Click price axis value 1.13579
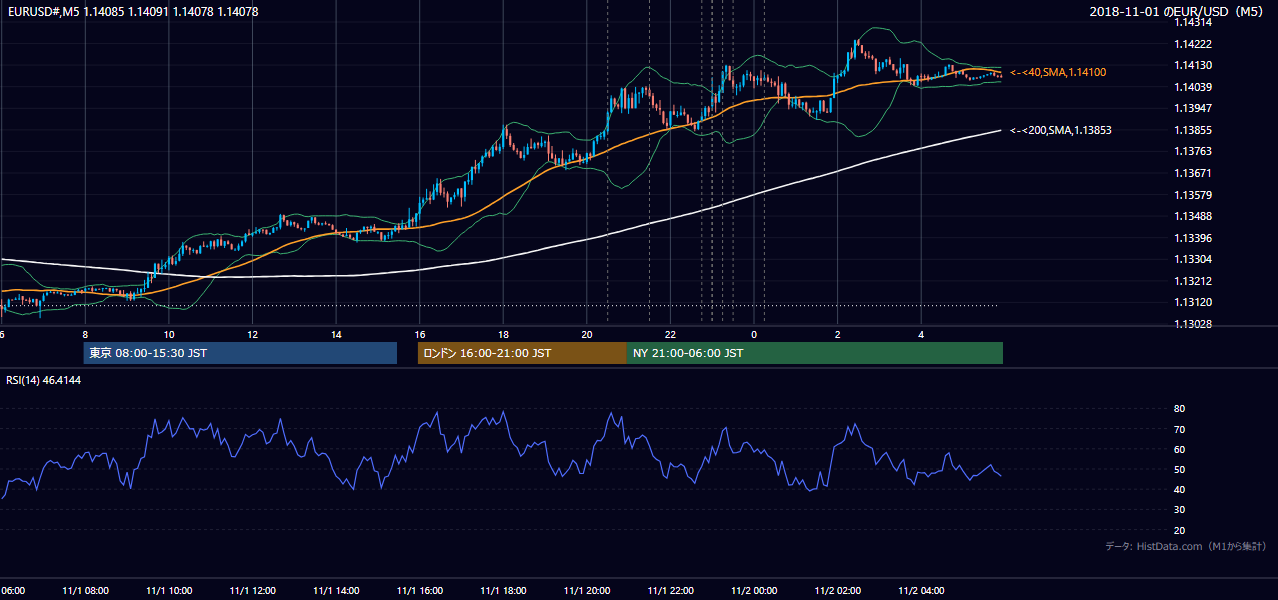The image size is (1278, 600). point(1193,195)
